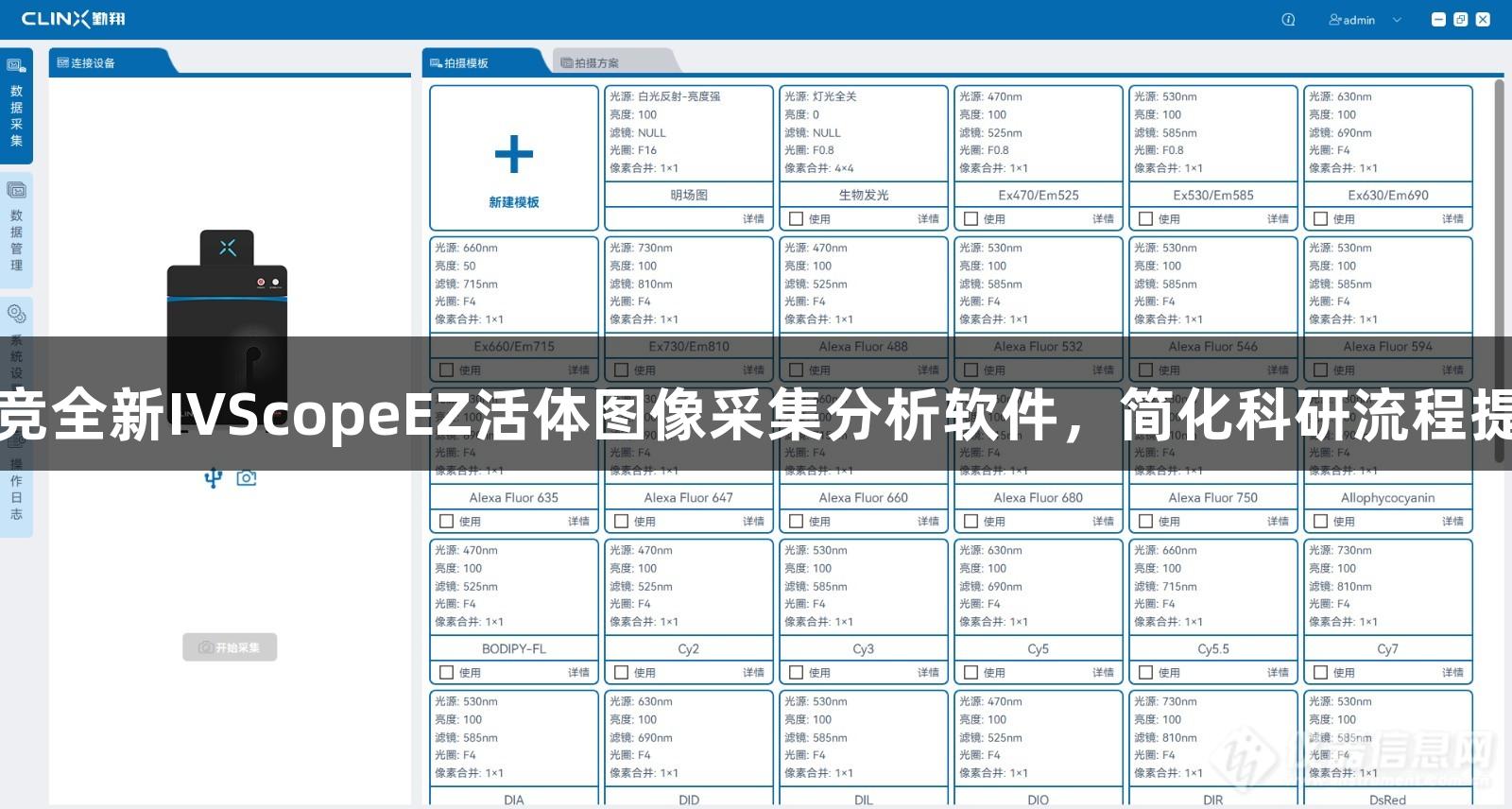1512x809 pixels.
Task: Click the camera icon below device image
Action: pyautogui.click(x=247, y=478)
